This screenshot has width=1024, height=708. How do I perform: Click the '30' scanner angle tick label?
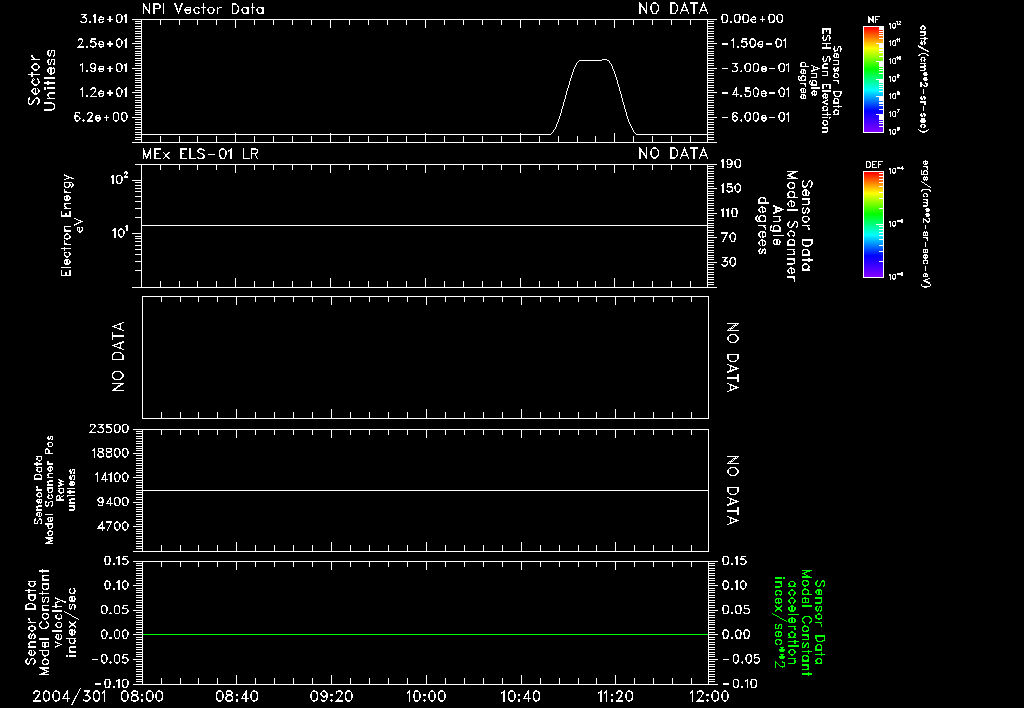[x=728, y=262]
